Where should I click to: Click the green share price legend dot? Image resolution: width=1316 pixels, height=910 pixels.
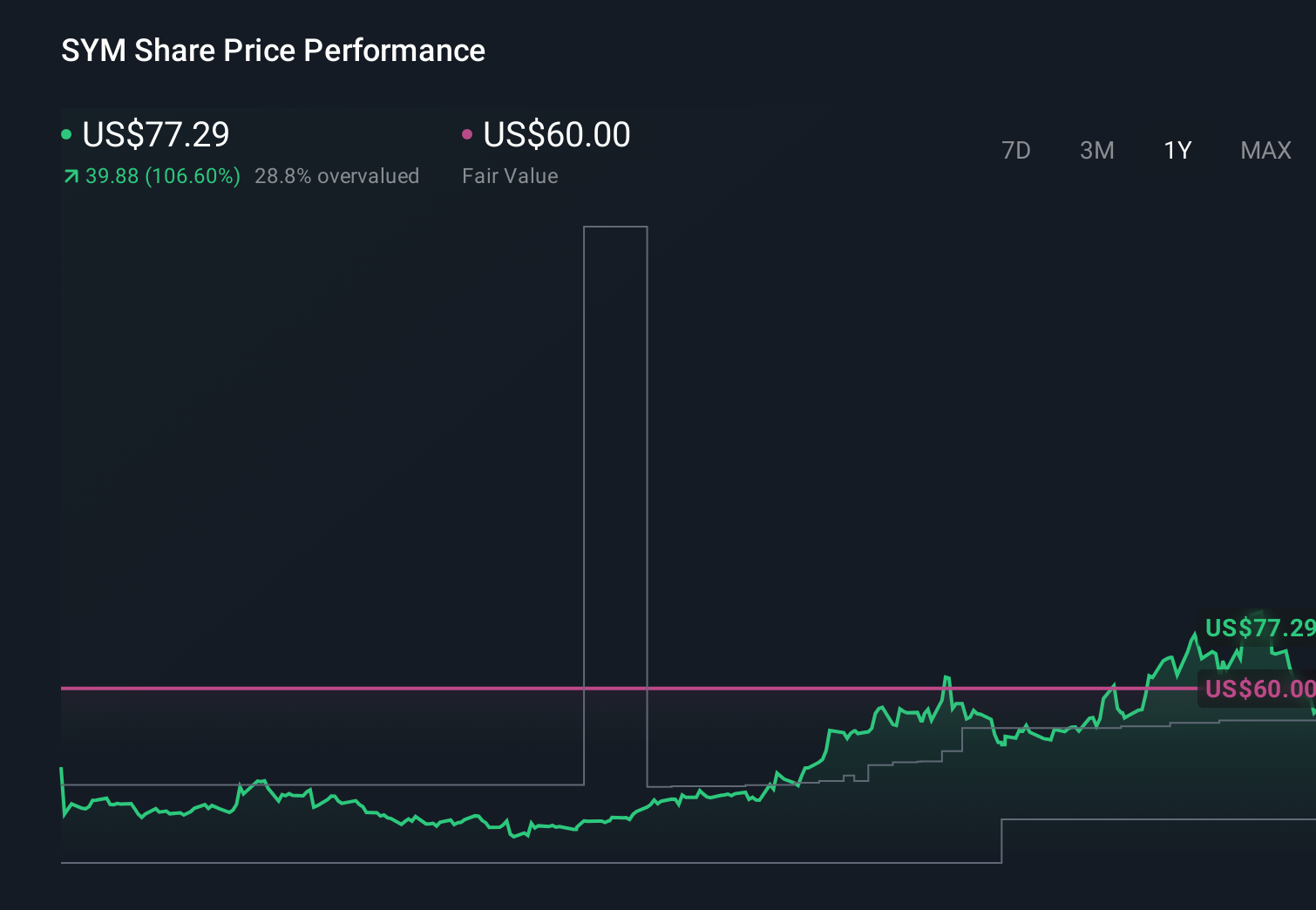[x=67, y=133]
